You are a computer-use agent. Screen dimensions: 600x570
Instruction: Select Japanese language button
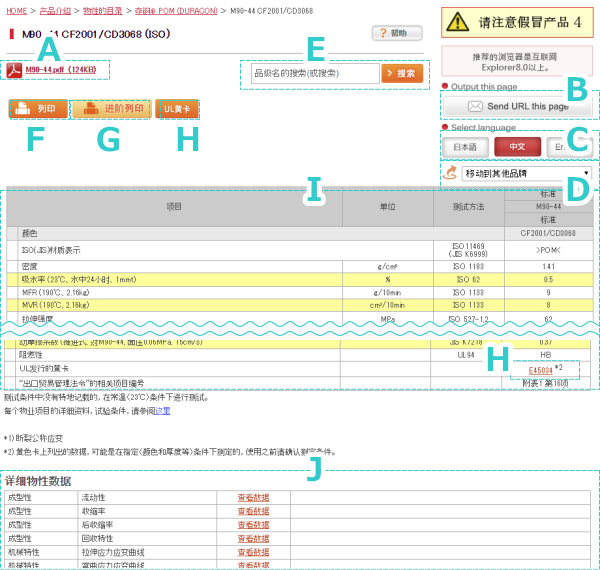click(x=465, y=147)
